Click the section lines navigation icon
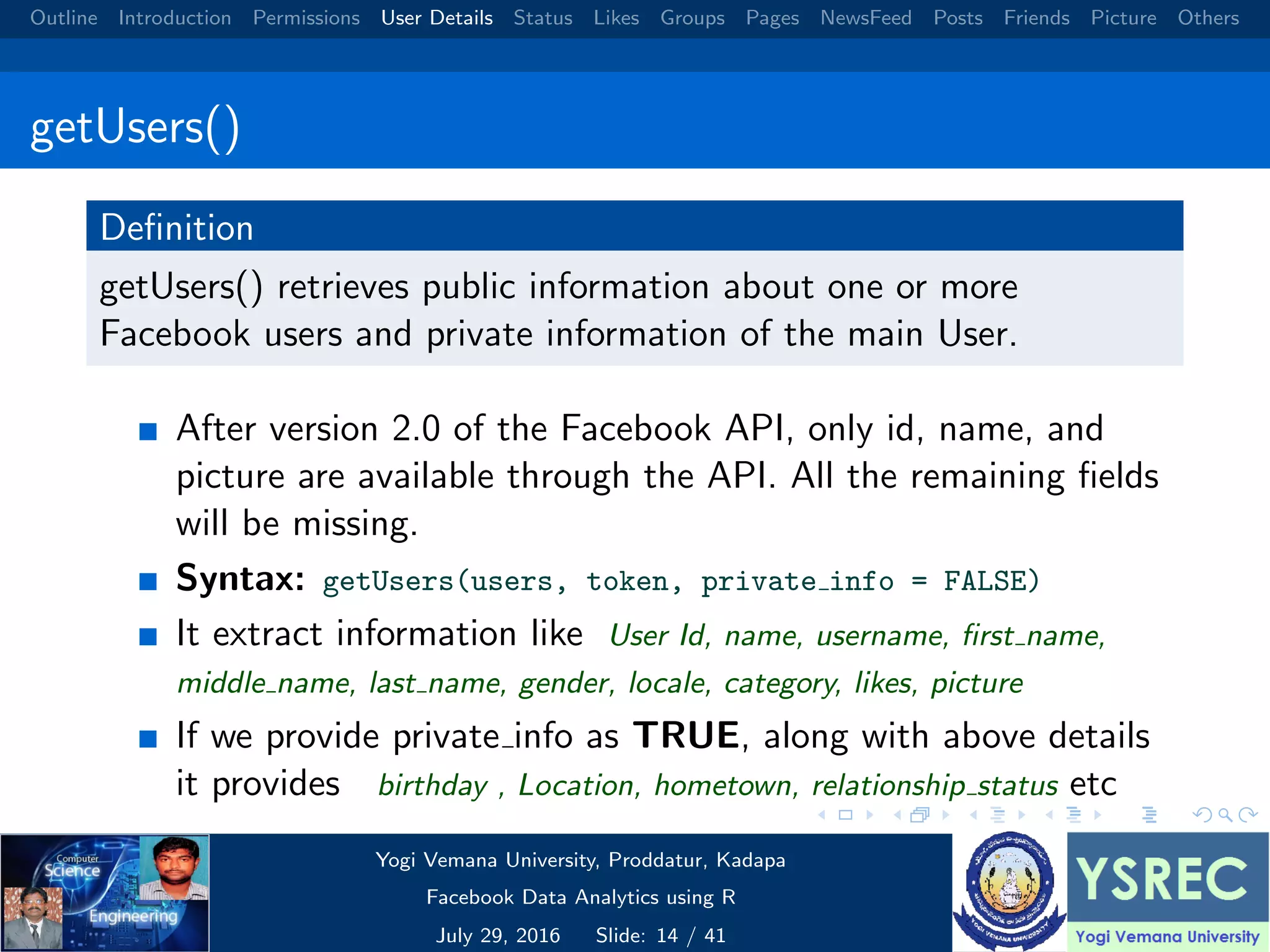 pos(1073,815)
